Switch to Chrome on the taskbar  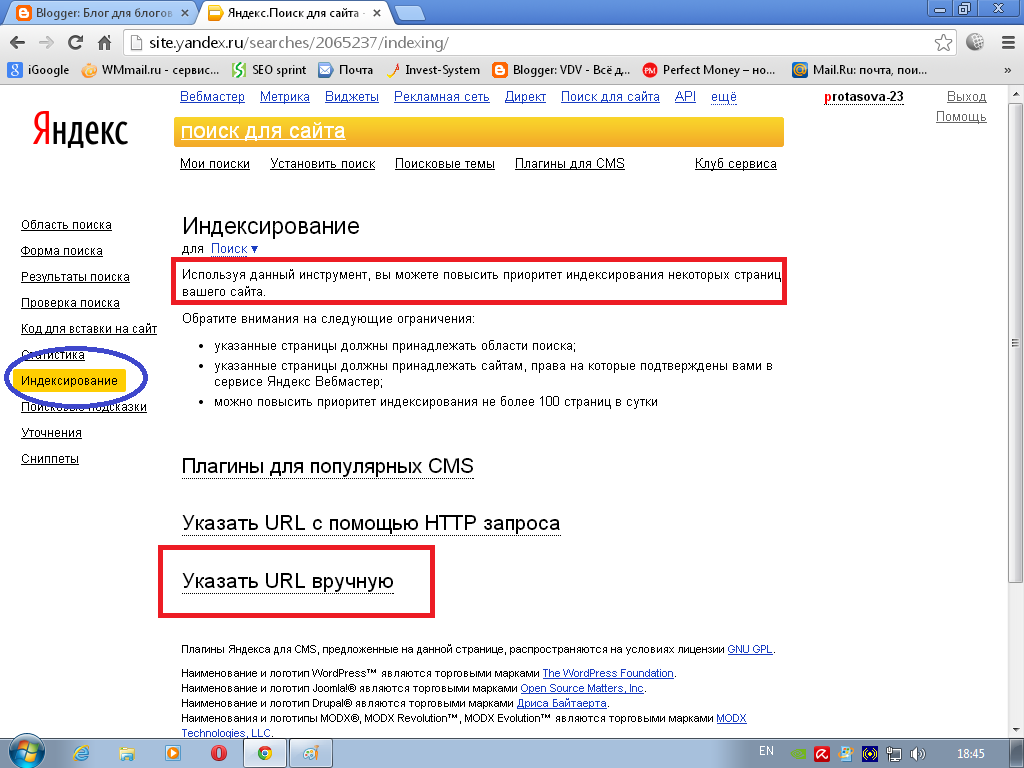click(x=264, y=753)
